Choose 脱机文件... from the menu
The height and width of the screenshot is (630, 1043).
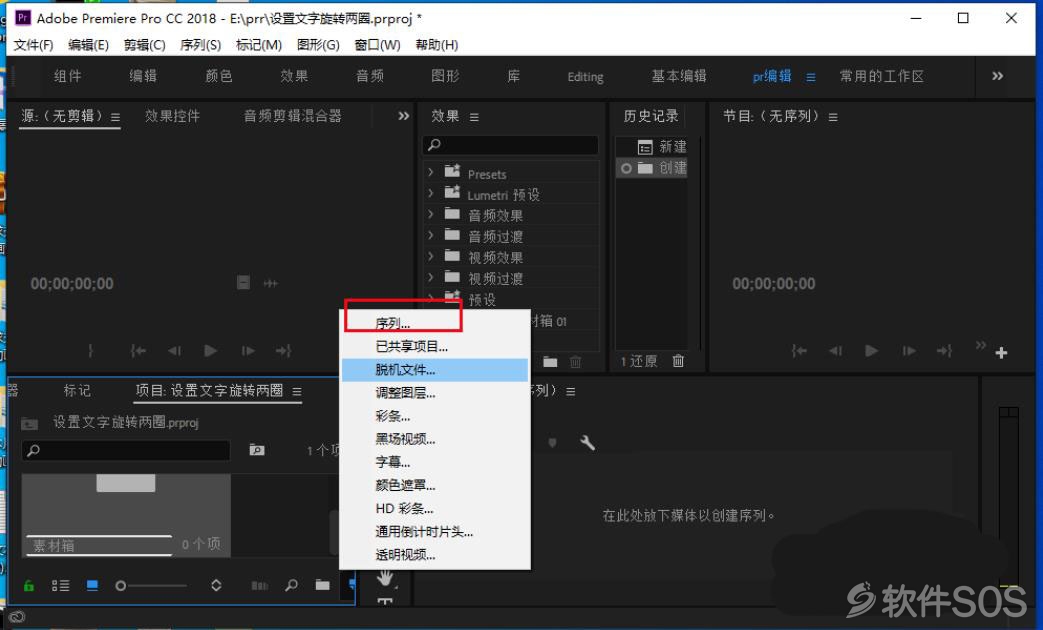coord(434,370)
